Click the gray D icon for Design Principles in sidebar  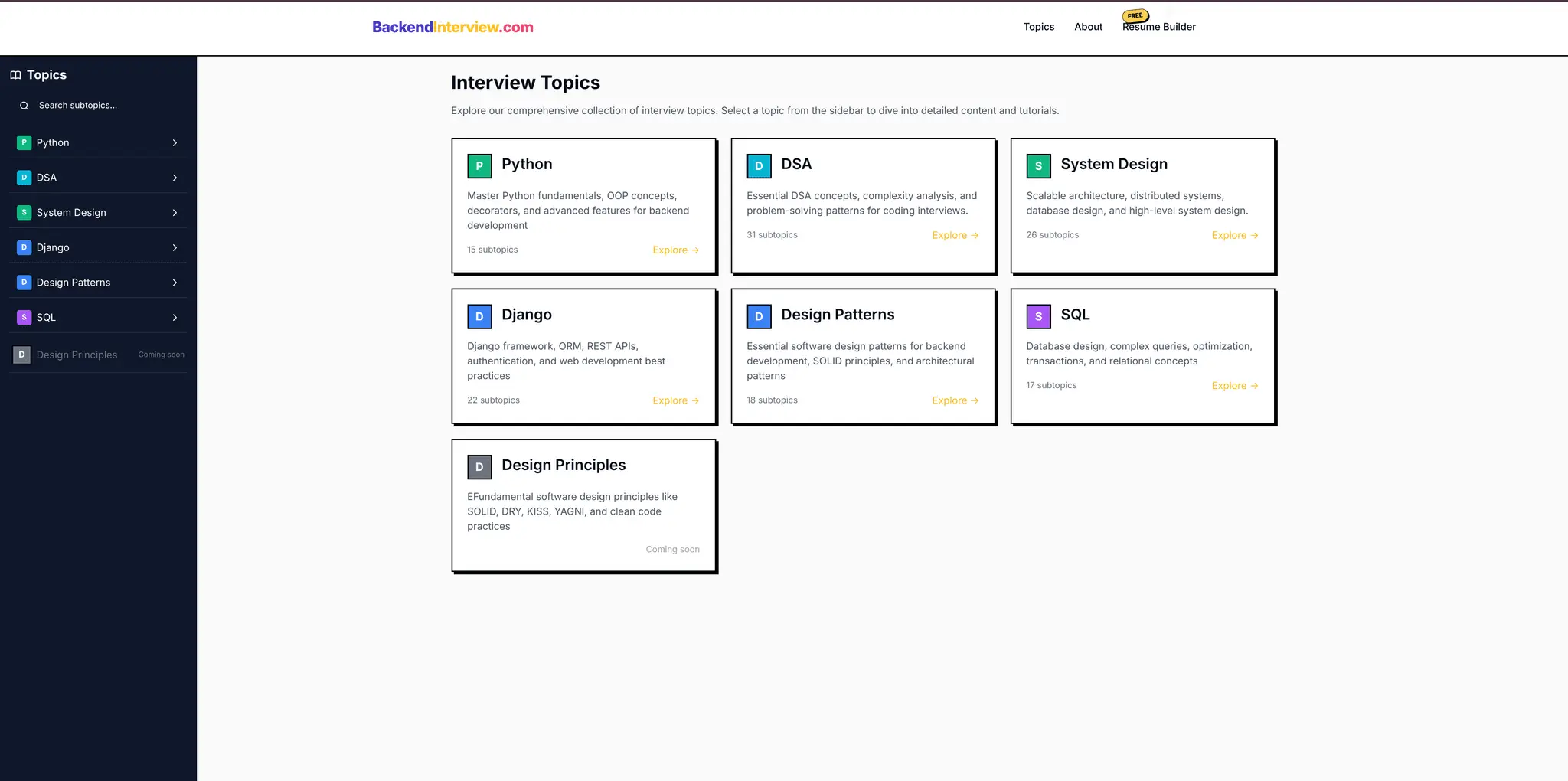pos(21,355)
